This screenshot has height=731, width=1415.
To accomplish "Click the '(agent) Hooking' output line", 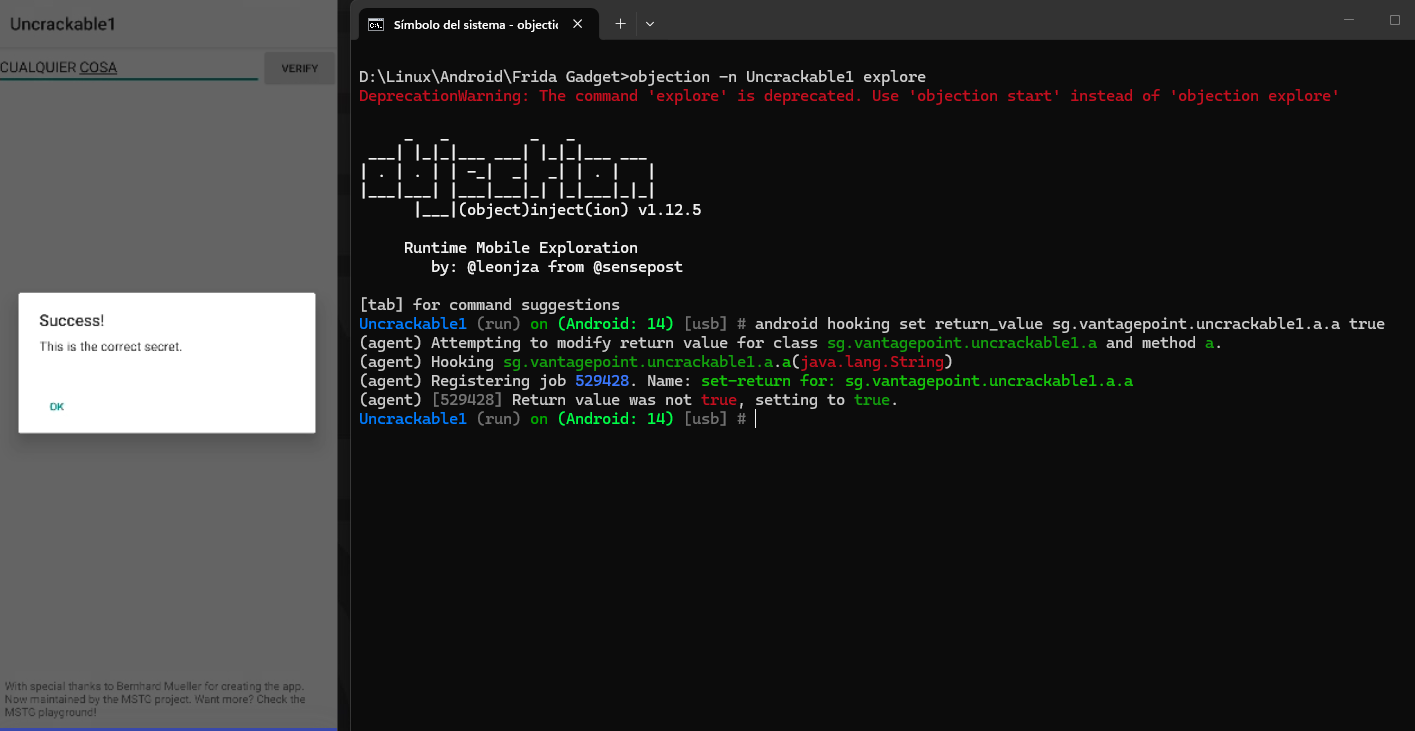I will 655,362.
